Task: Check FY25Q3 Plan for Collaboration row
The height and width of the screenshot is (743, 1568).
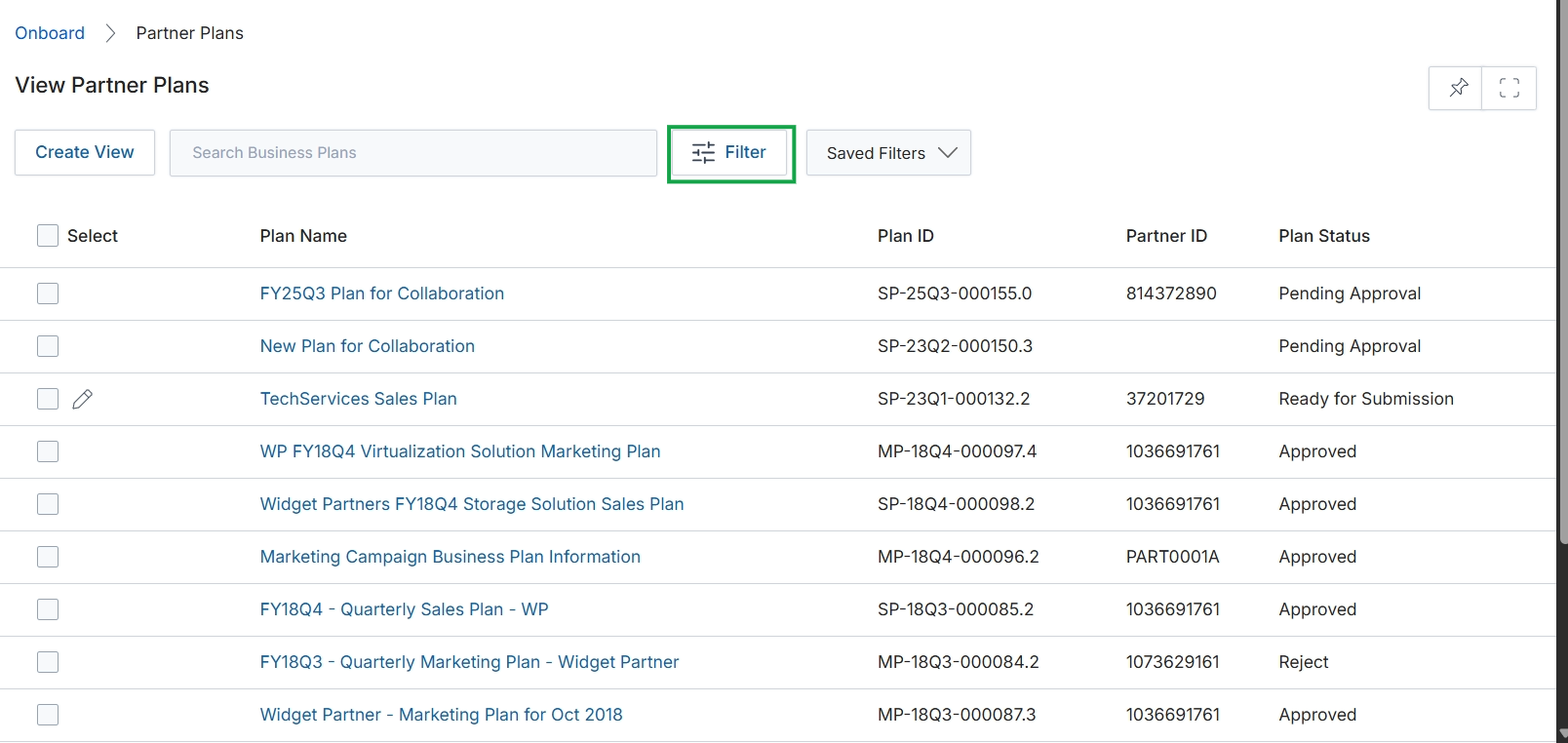Action: click(x=48, y=293)
